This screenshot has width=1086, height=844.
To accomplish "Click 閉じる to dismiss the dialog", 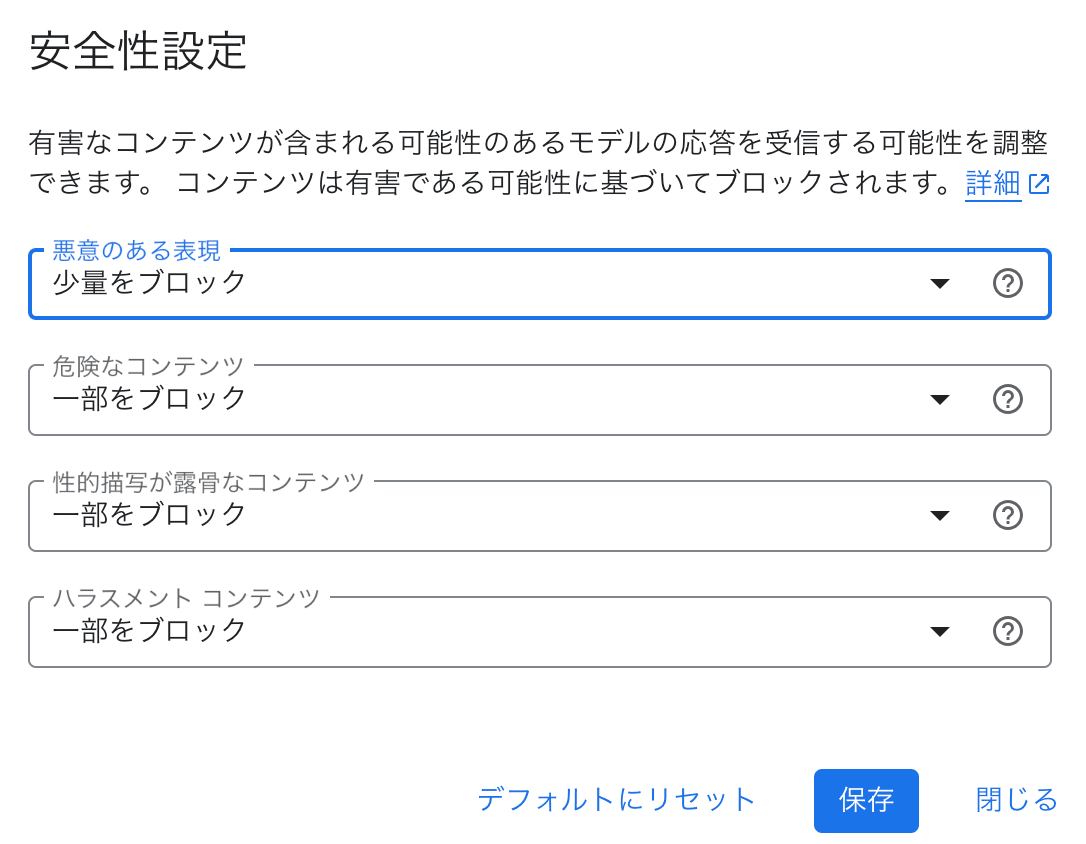I will (x=1015, y=800).
